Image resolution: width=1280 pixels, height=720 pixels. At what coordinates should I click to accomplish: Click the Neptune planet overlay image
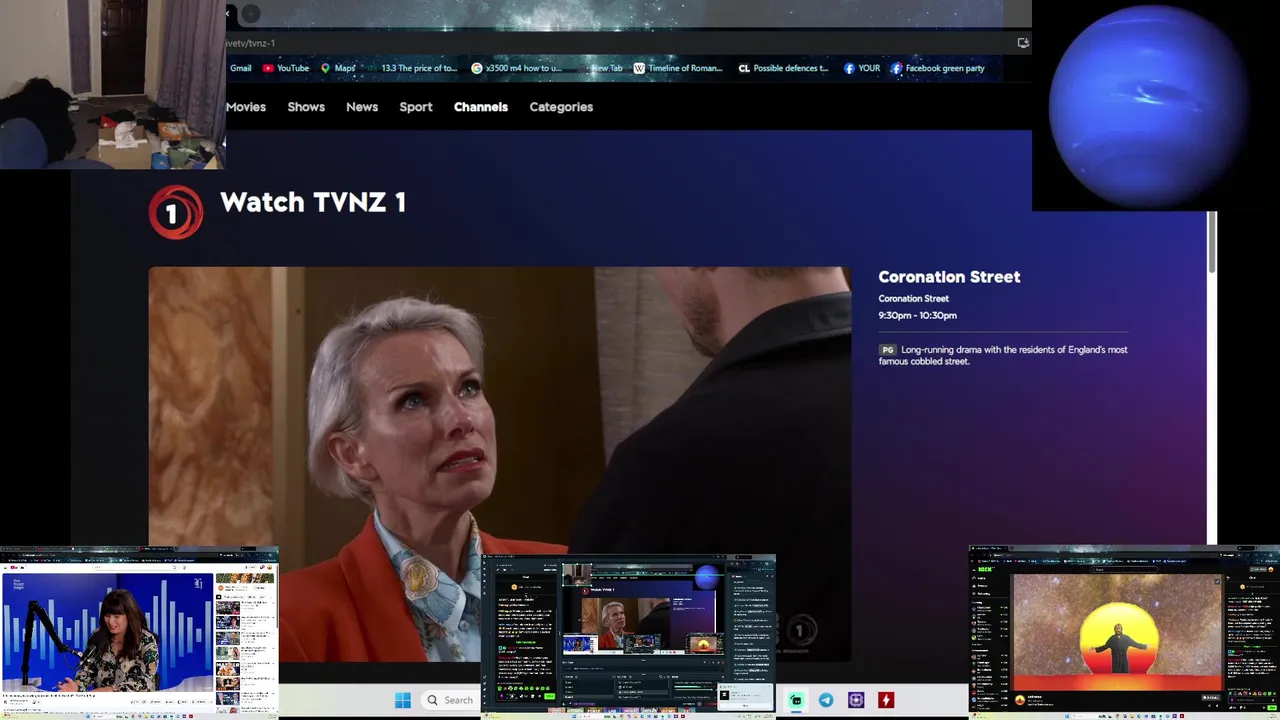(1148, 106)
